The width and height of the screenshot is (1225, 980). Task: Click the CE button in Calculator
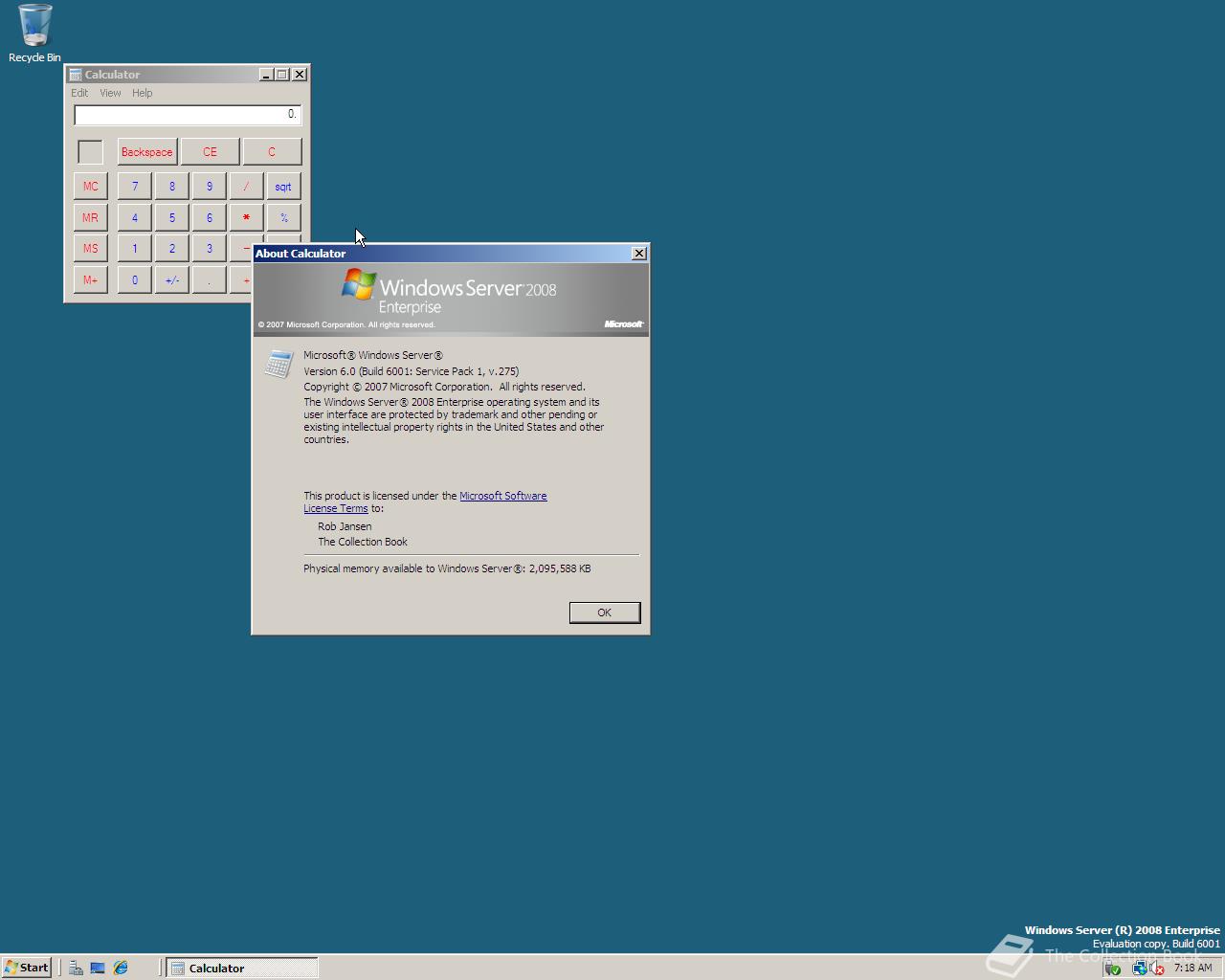click(x=210, y=151)
